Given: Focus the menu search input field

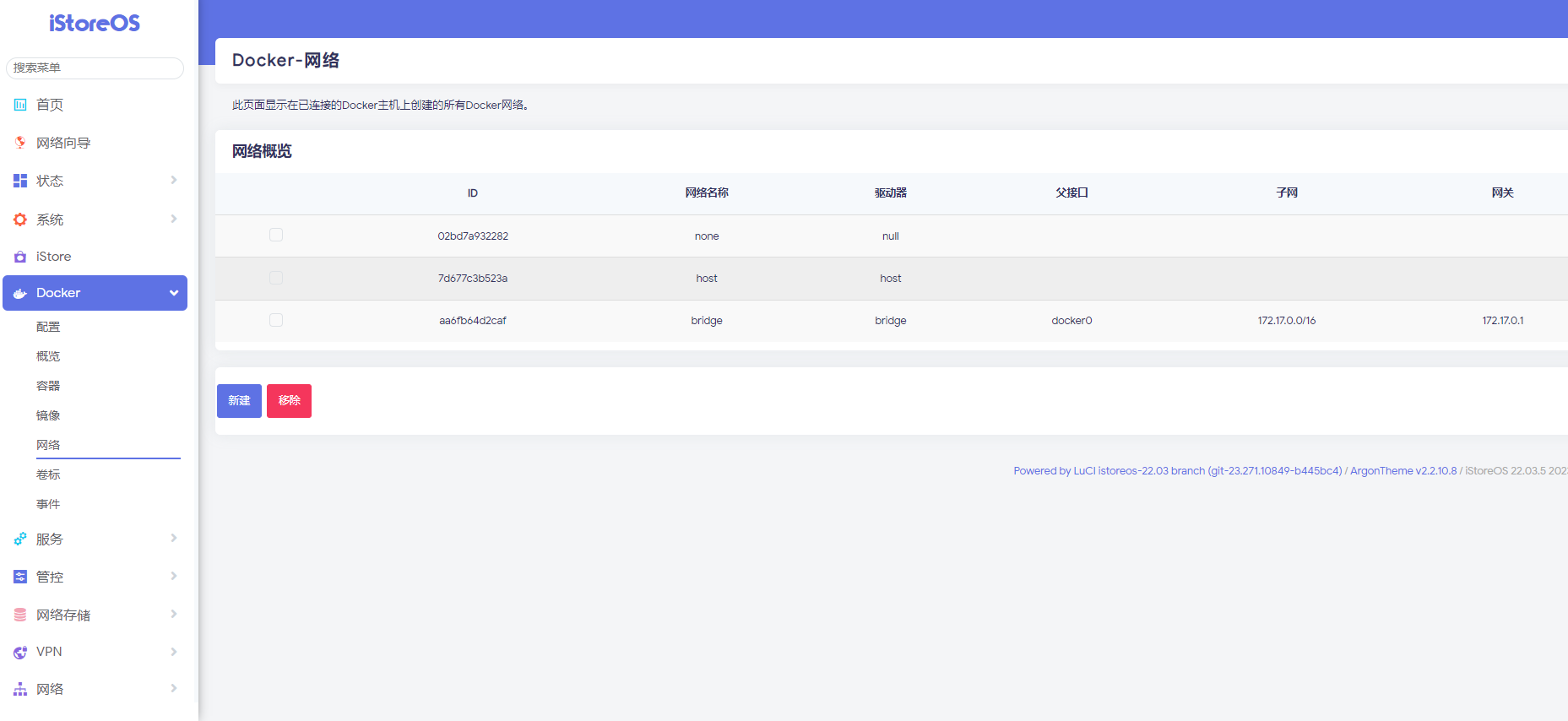Looking at the screenshot, I should click(95, 68).
